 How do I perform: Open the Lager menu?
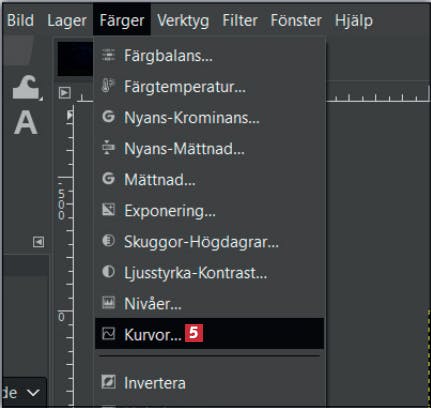pyautogui.click(x=67, y=21)
